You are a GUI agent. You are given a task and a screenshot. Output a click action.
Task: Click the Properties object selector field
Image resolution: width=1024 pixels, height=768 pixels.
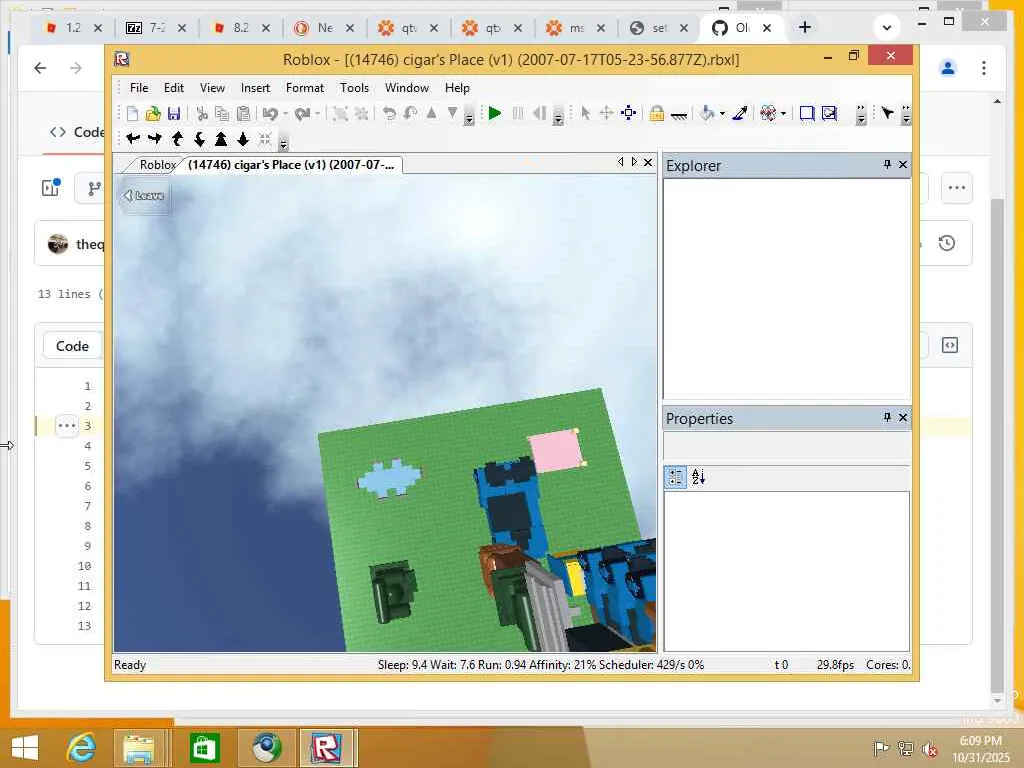[786, 446]
